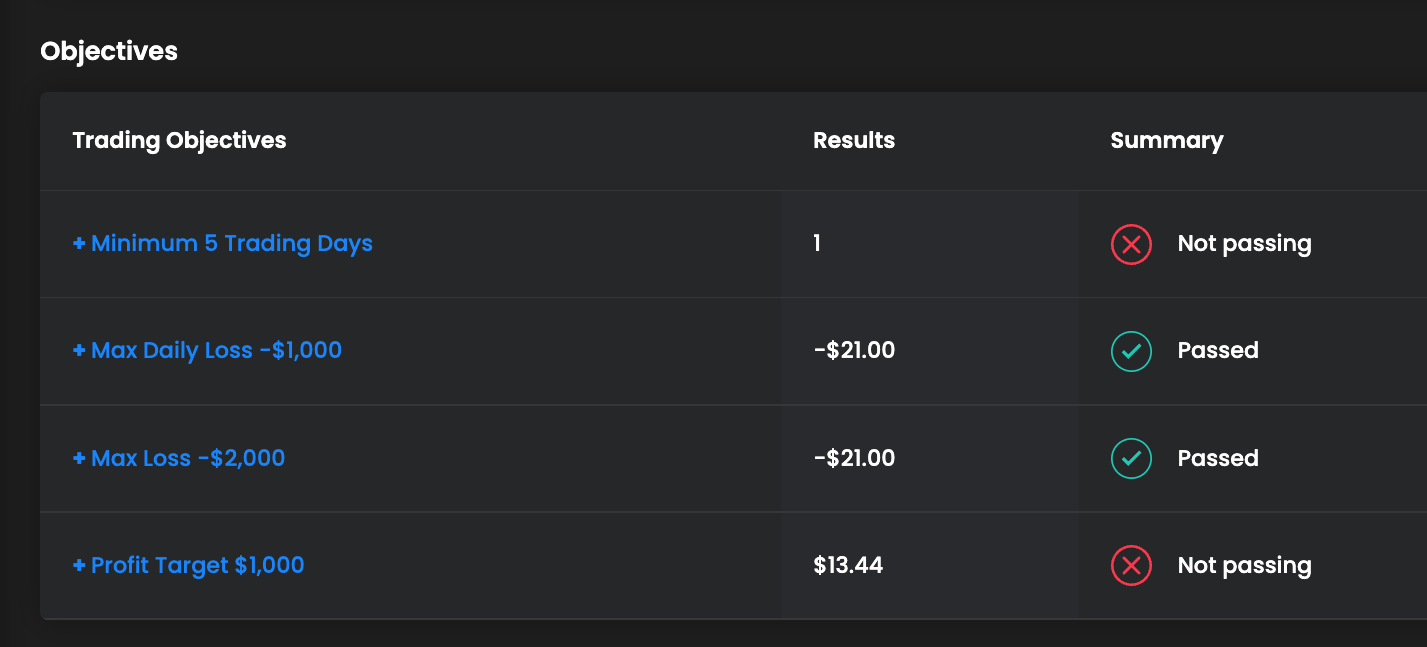The height and width of the screenshot is (647, 1427).
Task: Open the Profit Target $1,000 link text
Action: coord(198,566)
